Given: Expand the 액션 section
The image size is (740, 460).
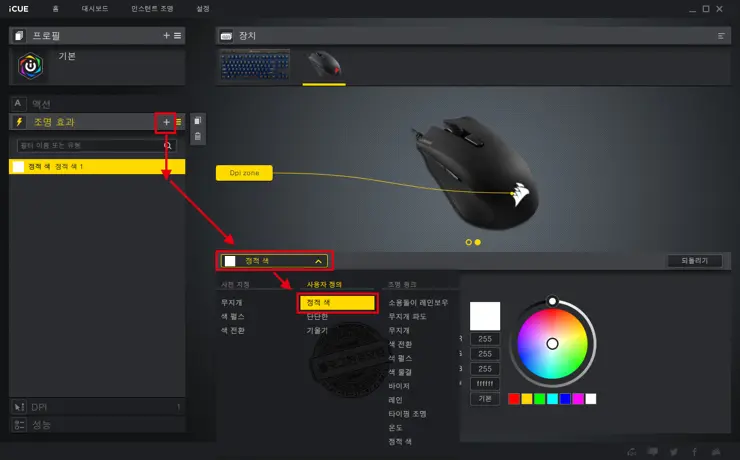Looking at the screenshot, I should tap(97, 103).
